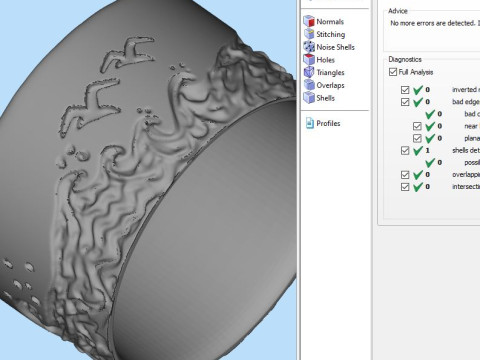Open Profiles from the sidebar

pos(328,123)
